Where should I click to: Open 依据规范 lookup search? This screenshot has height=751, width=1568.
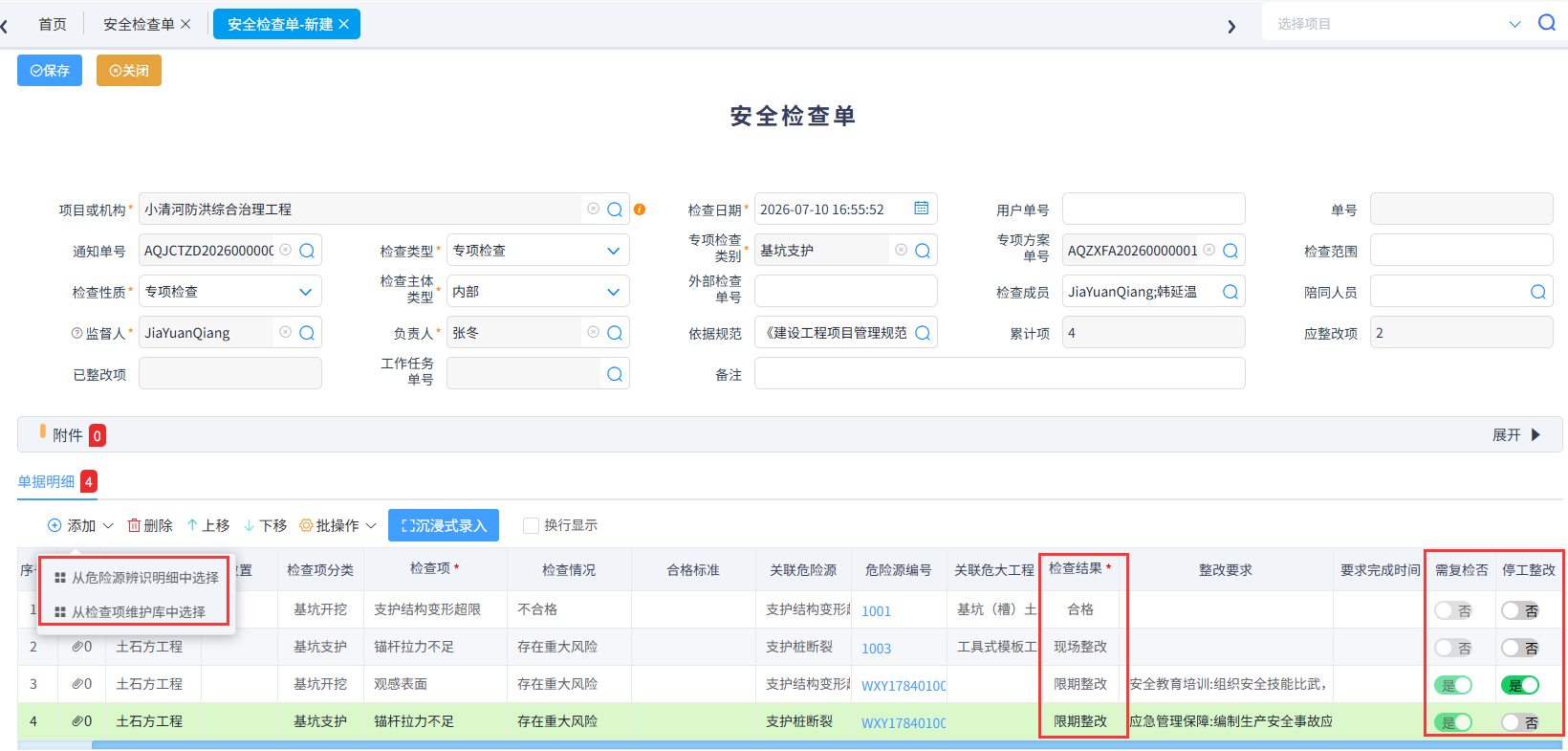click(923, 333)
